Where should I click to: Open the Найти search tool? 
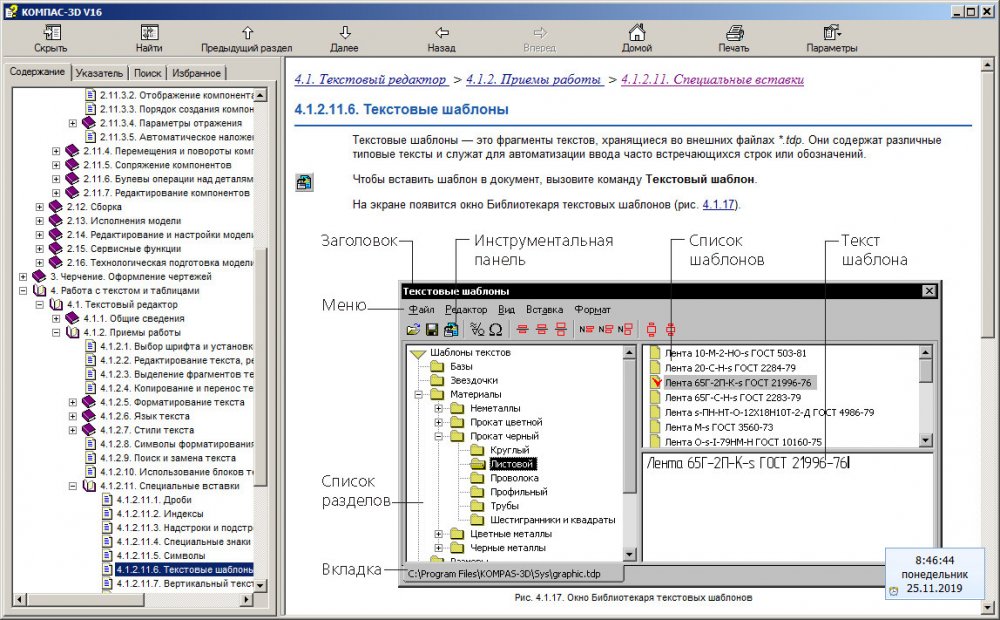(149, 38)
